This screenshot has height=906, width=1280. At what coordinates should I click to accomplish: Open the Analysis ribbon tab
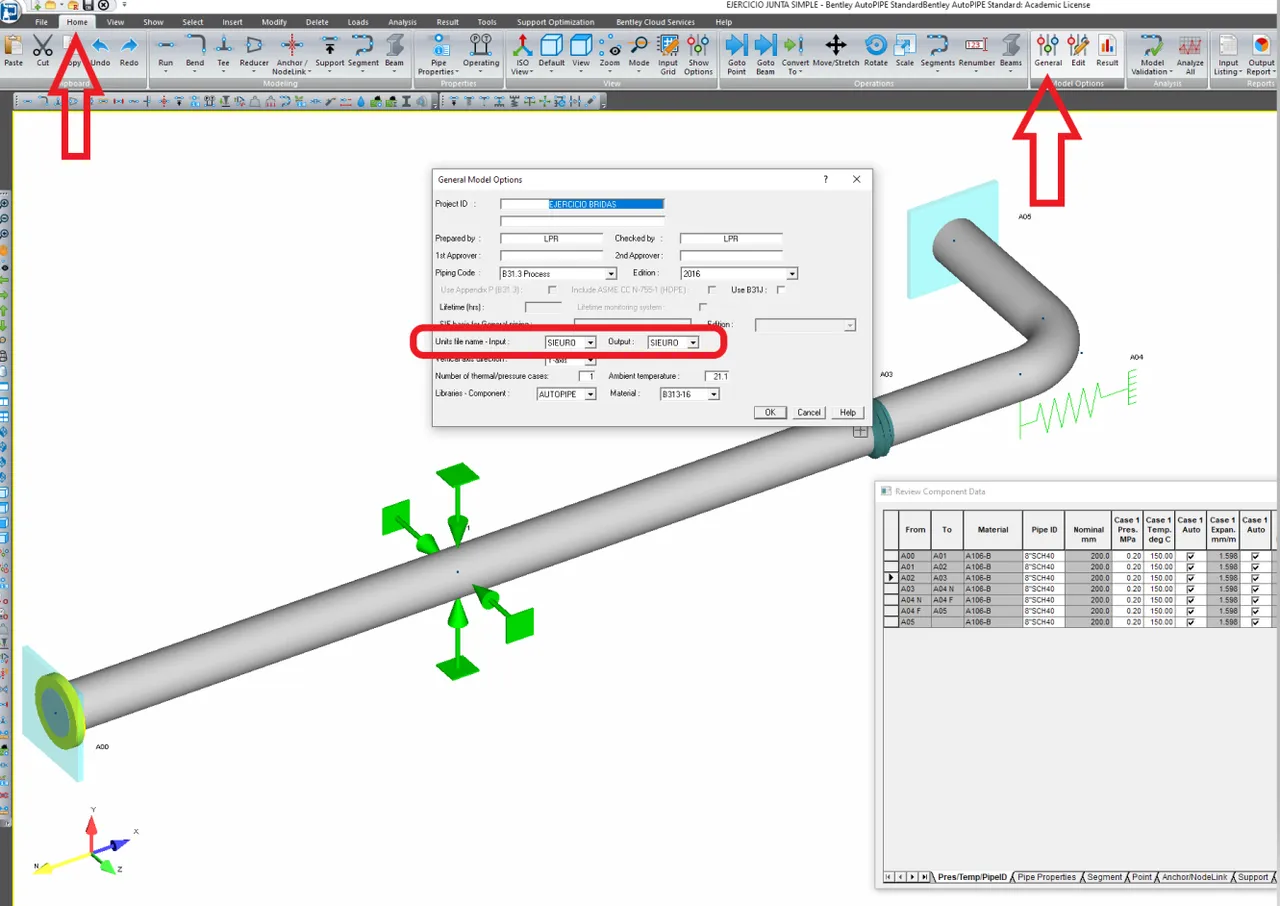pos(402,22)
